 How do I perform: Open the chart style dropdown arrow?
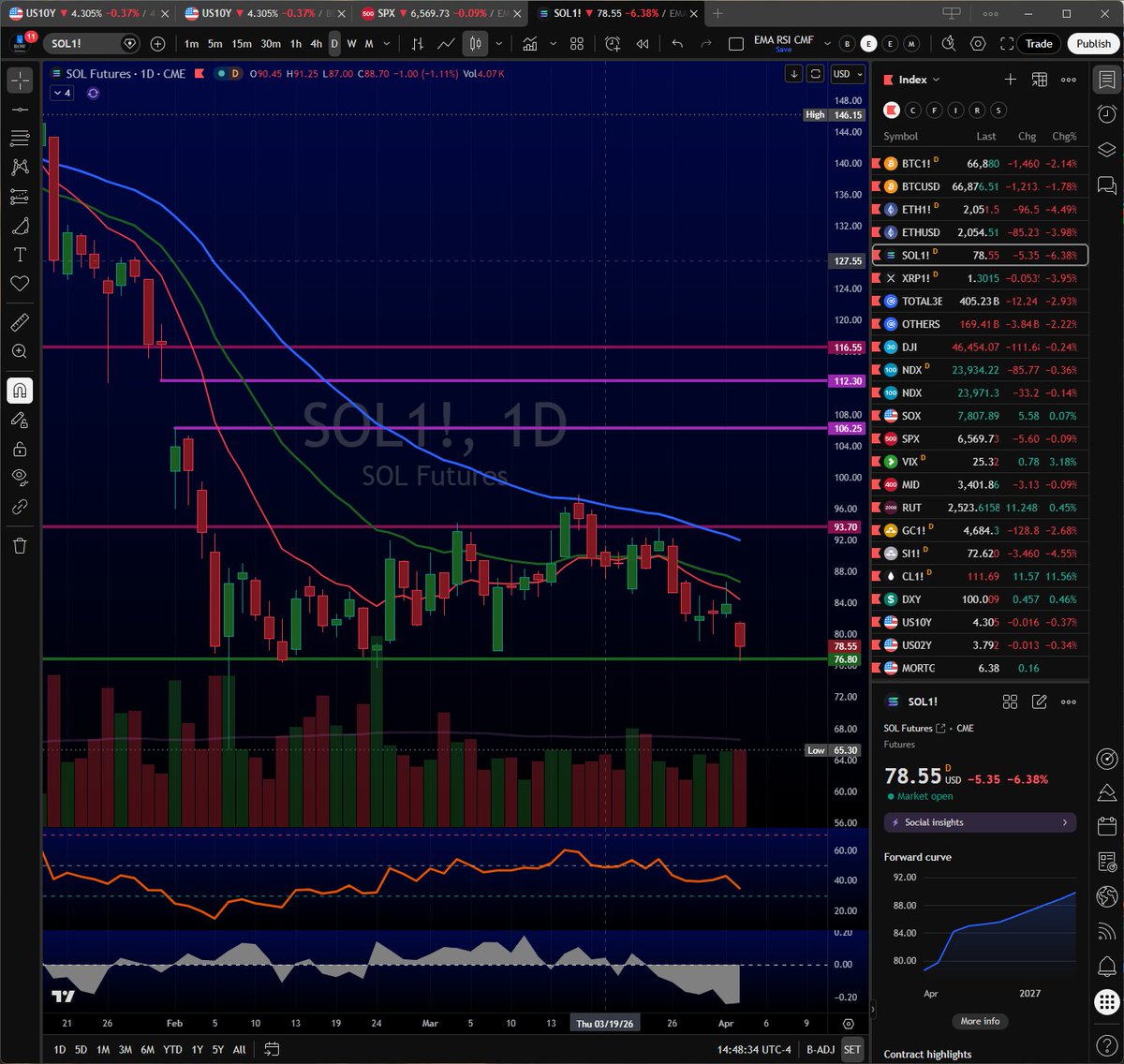pyautogui.click(x=499, y=44)
